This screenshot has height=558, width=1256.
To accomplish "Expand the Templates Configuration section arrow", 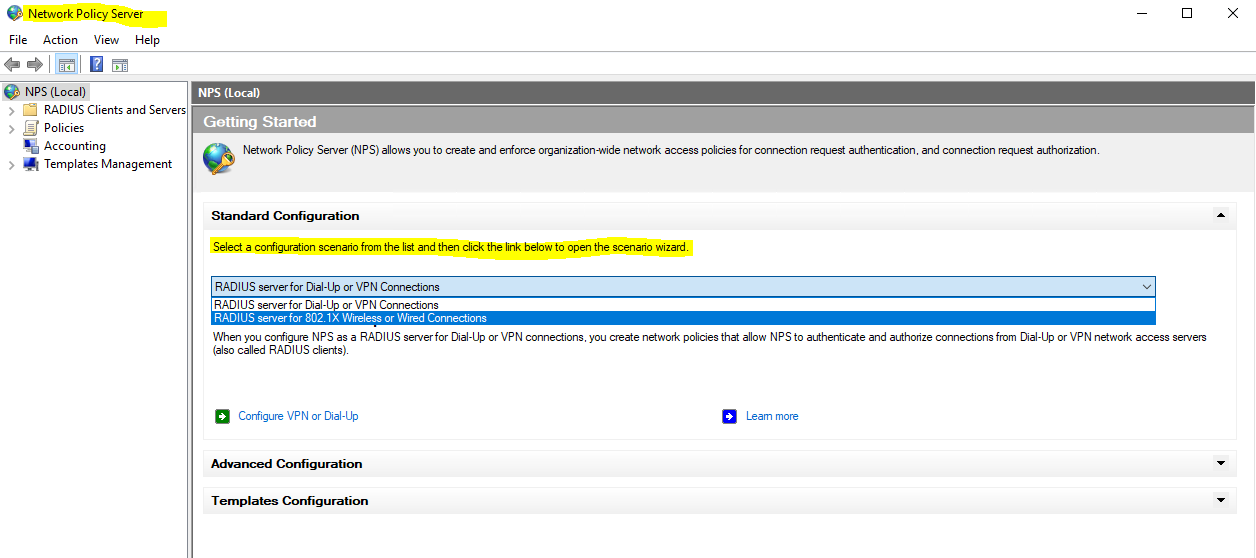I will [x=1220, y=500].
